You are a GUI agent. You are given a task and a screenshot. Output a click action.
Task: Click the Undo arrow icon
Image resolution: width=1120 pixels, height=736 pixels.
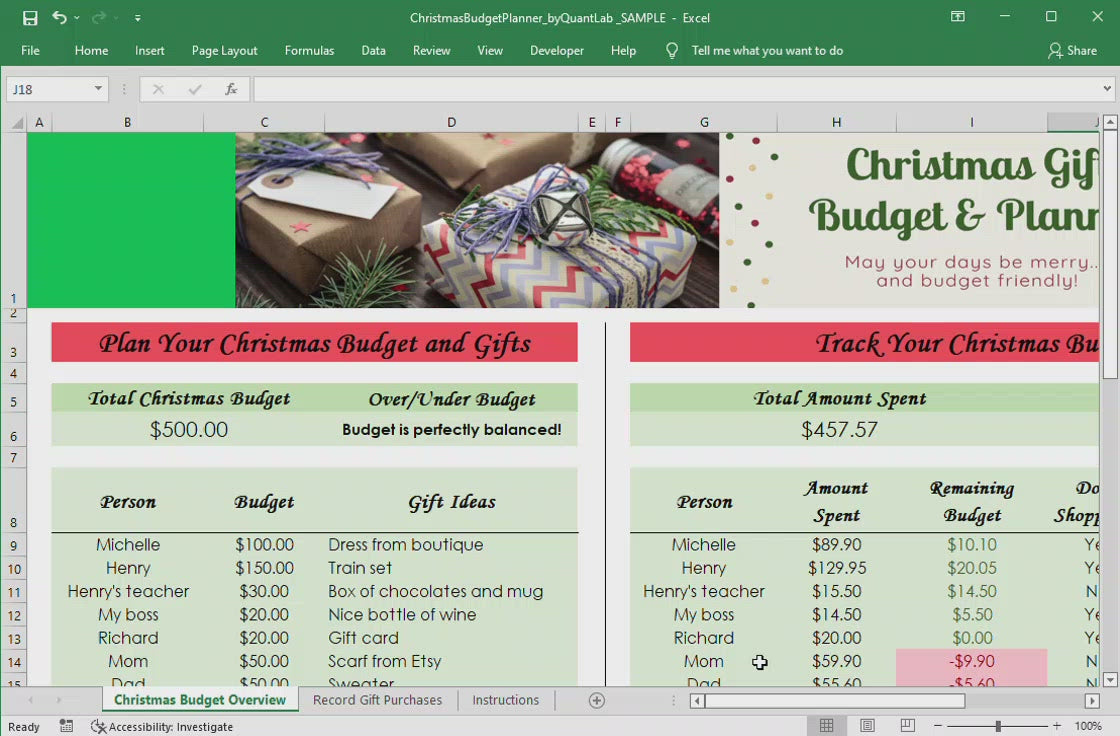pyautogui.click(x=60, y=18)
